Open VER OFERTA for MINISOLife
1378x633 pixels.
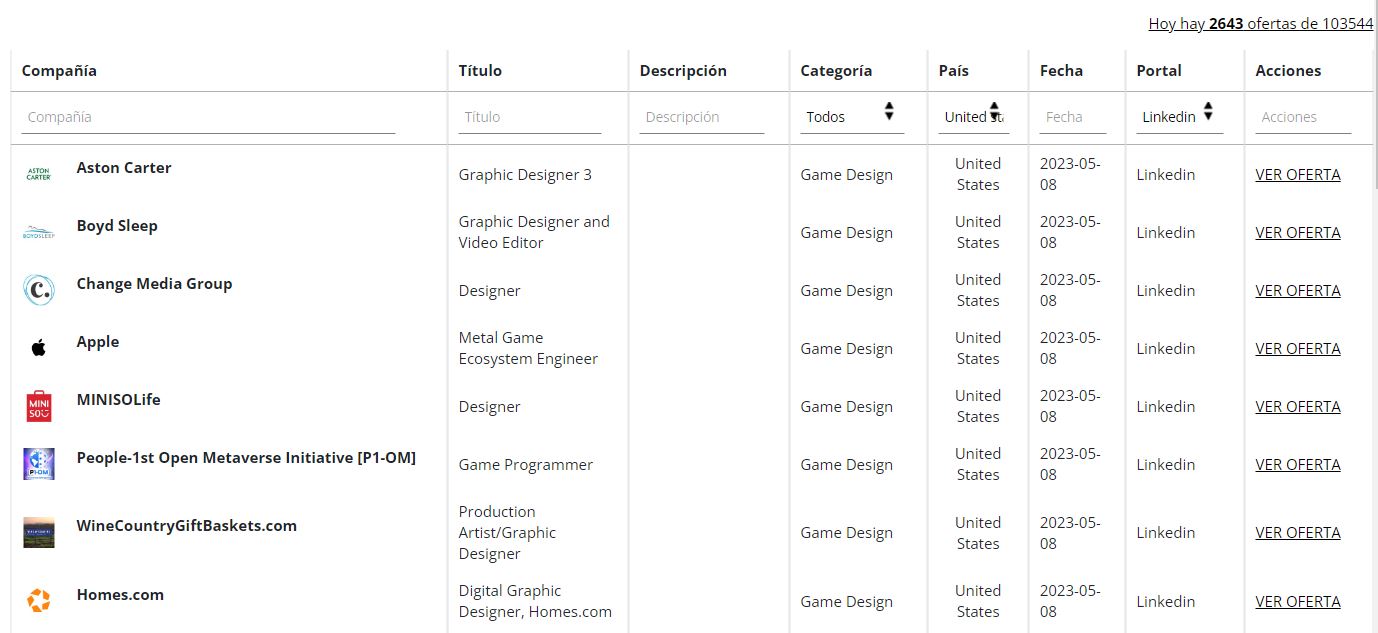(1298, 407)
